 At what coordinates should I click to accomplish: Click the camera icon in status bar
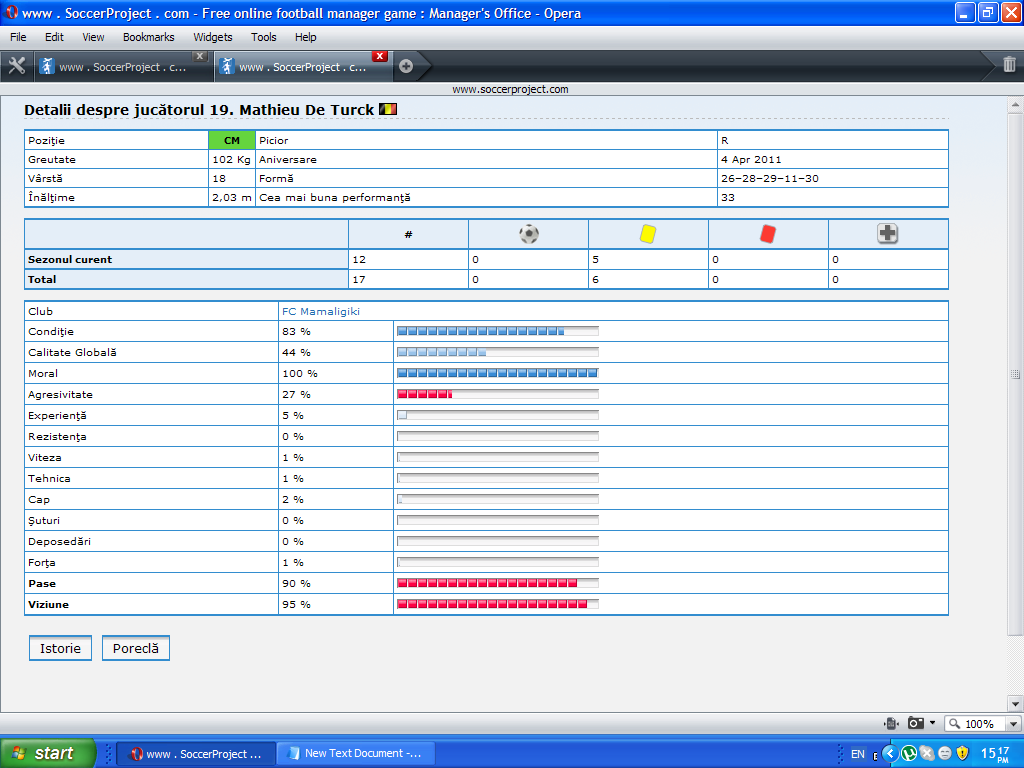[x=916, y=723]
